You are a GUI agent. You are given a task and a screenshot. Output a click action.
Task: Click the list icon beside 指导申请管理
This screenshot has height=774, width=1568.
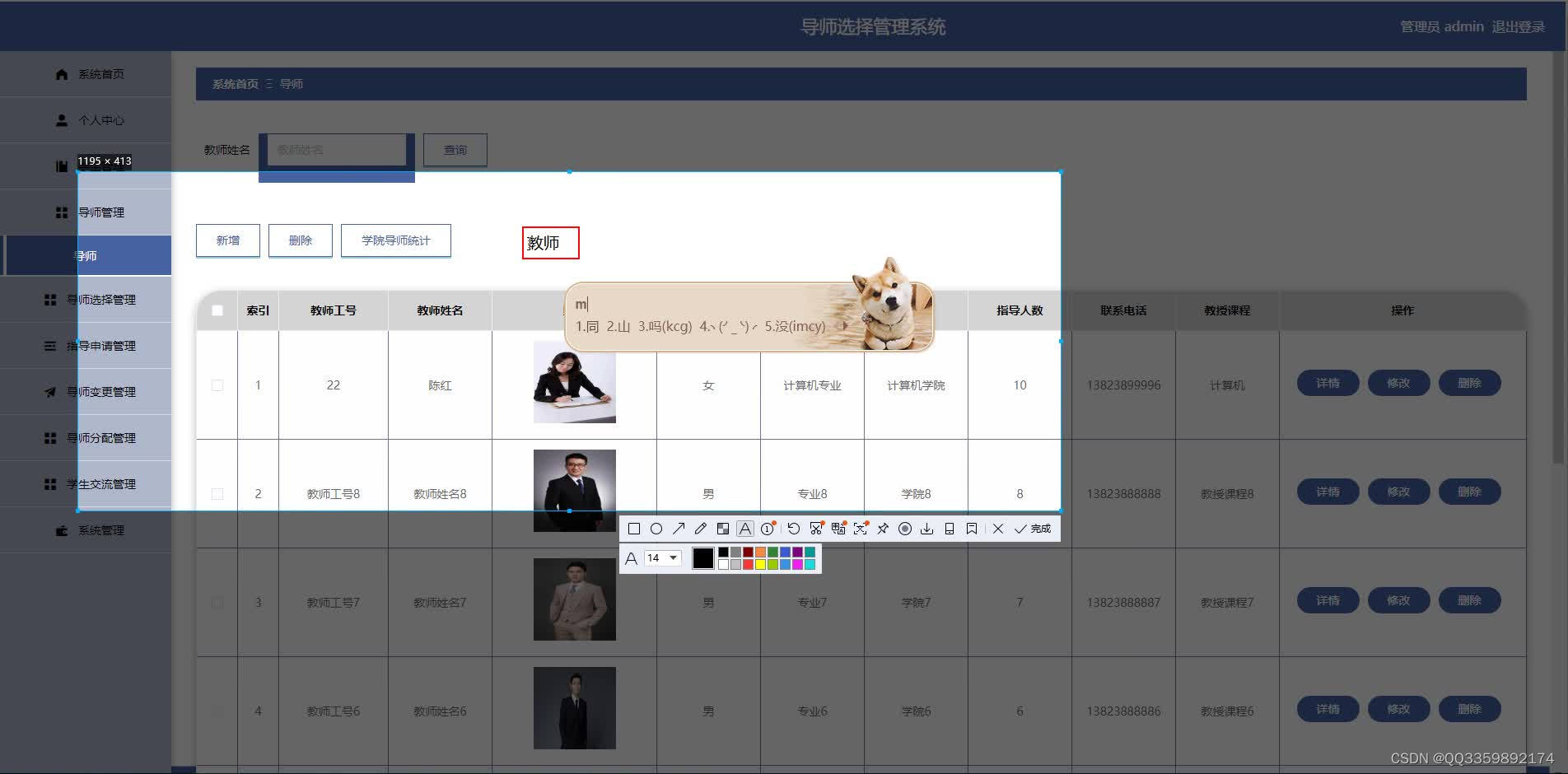[50, 346]
